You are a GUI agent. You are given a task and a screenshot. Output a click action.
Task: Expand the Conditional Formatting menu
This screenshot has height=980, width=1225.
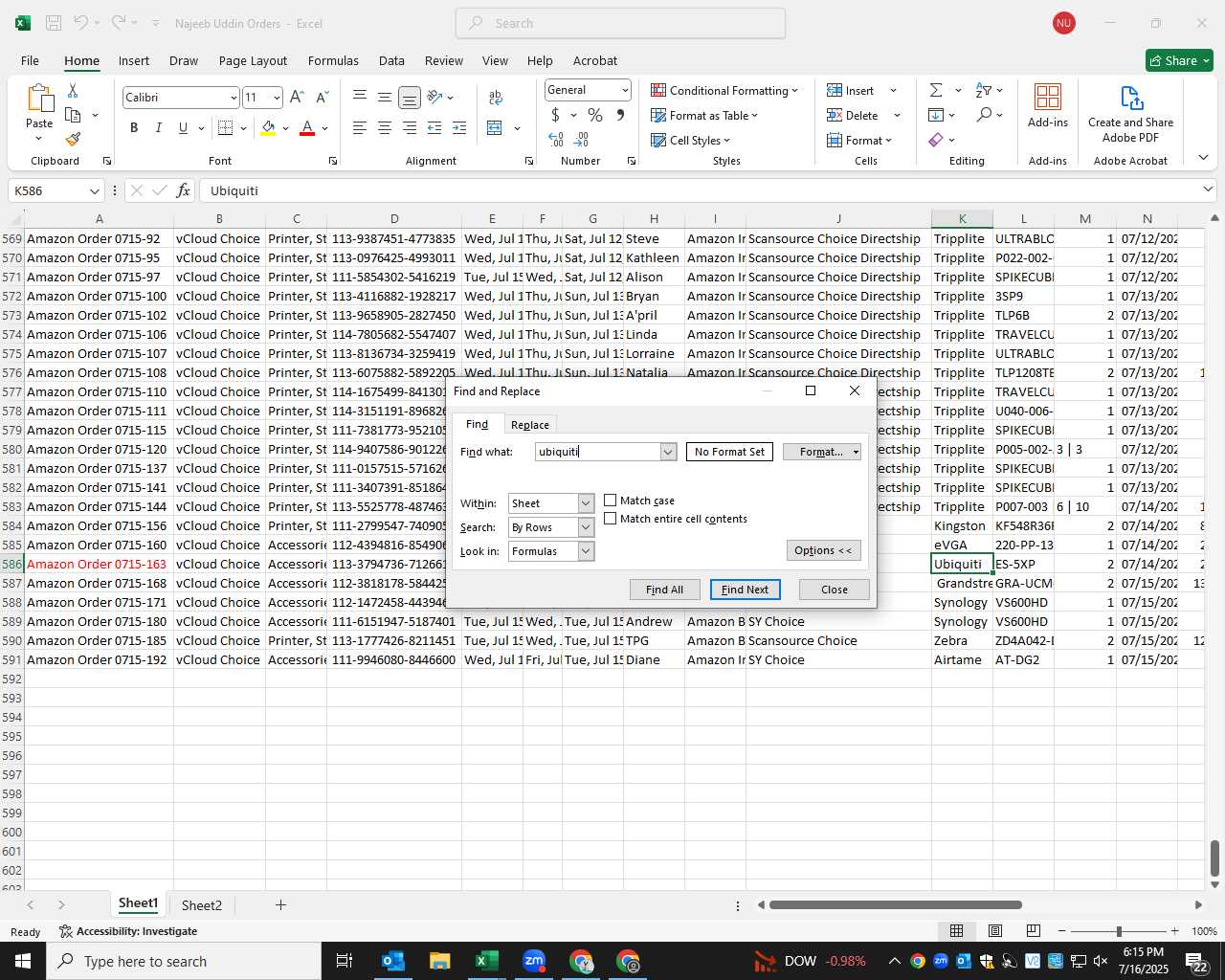click(724, 90)
